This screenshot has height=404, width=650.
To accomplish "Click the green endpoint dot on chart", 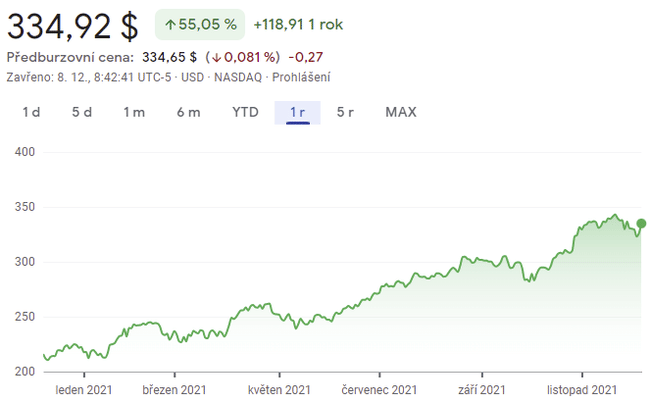I will coord(641,224).
